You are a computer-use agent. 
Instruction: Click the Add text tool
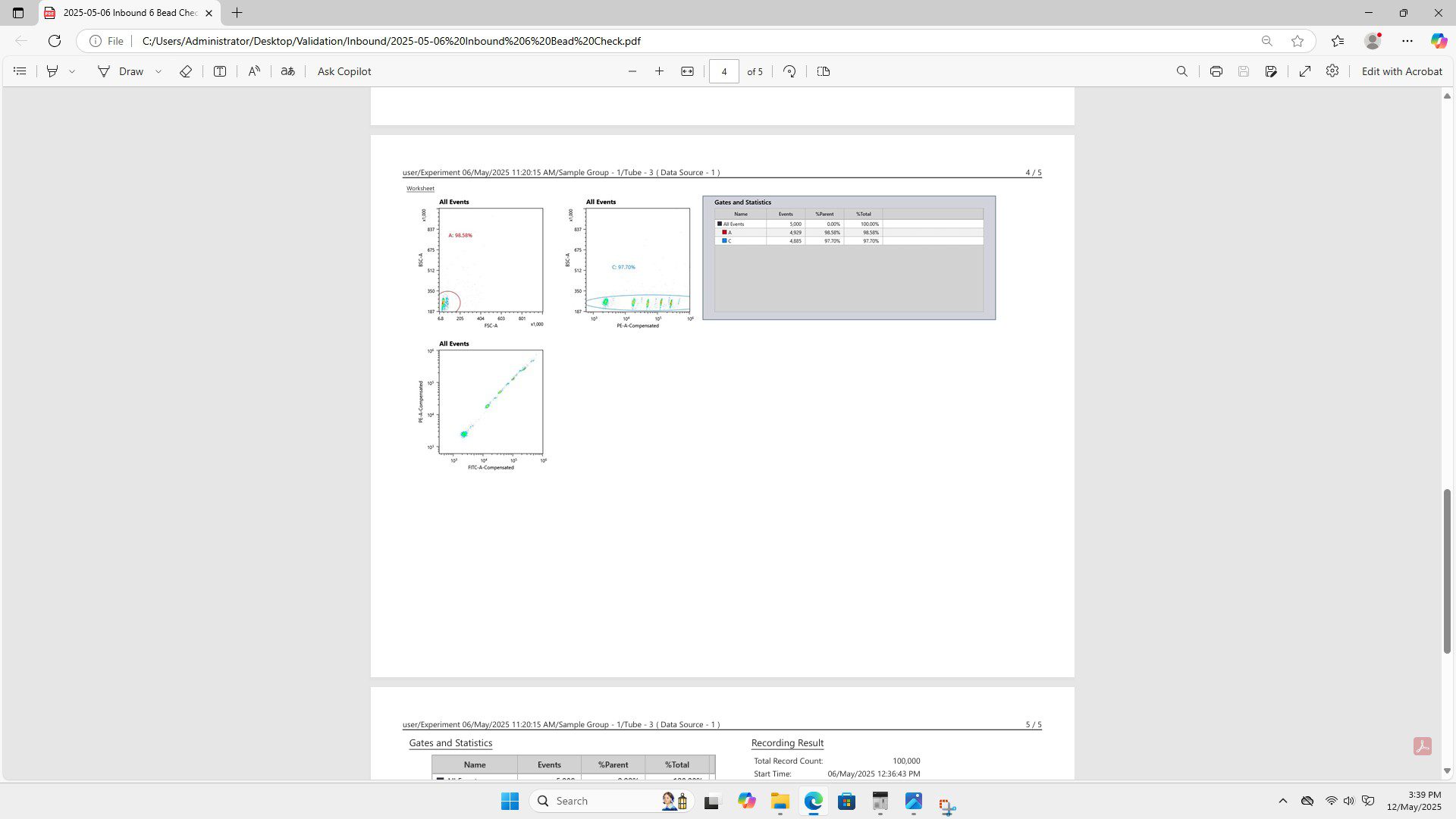click(x=220, y=71)
